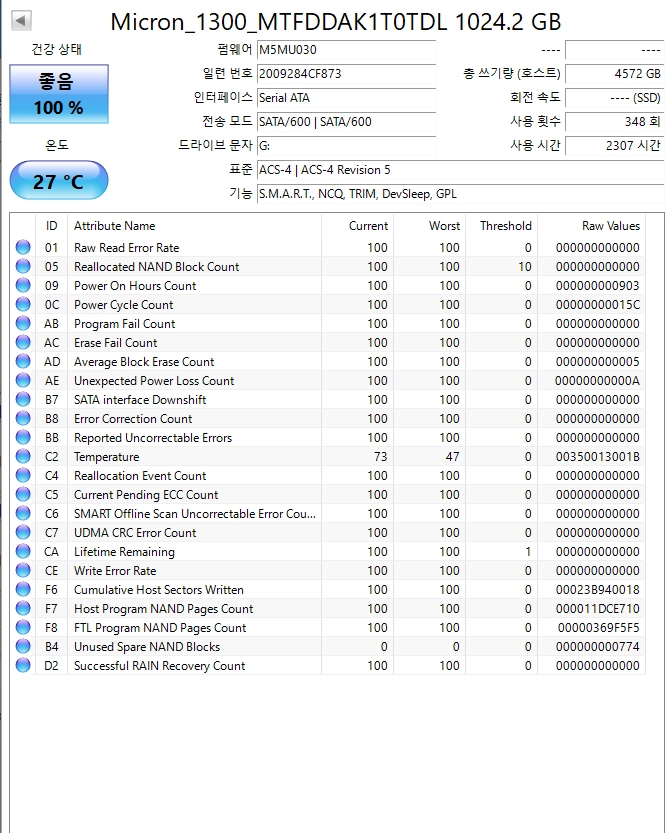Screen dimensions: 670x833
Task: Click status icon for Erase Fail Count
Action: (23, 342)
